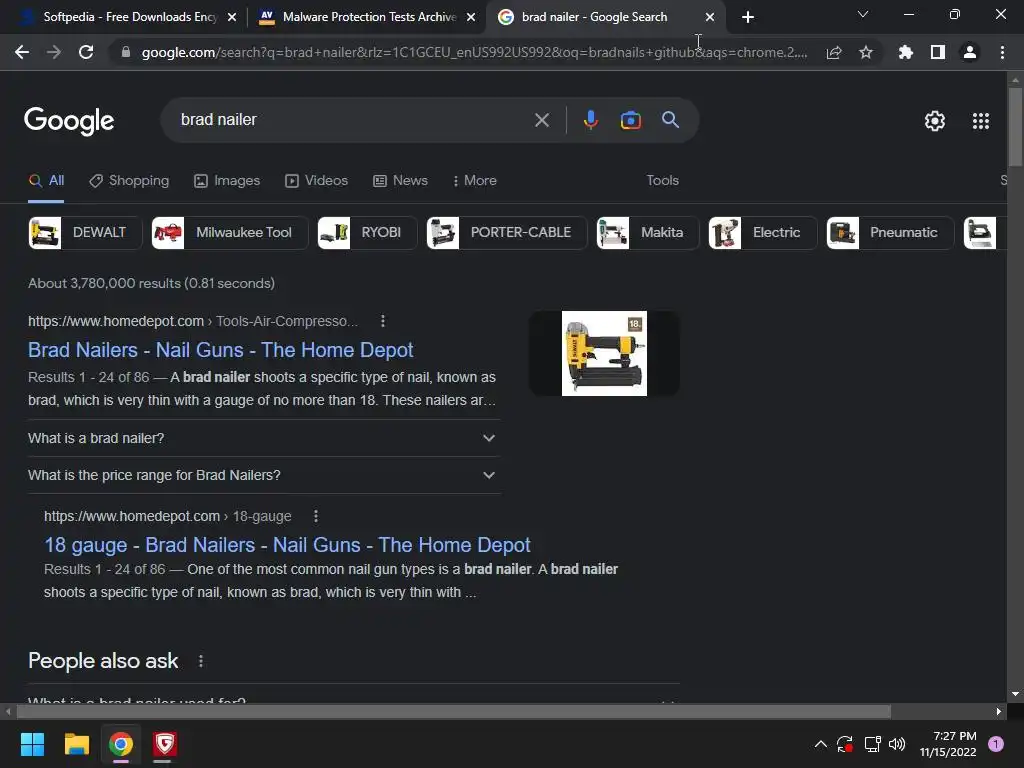1024x768 pixels.
Task: Open the Chrome profile icon
Action: (970, 52)
